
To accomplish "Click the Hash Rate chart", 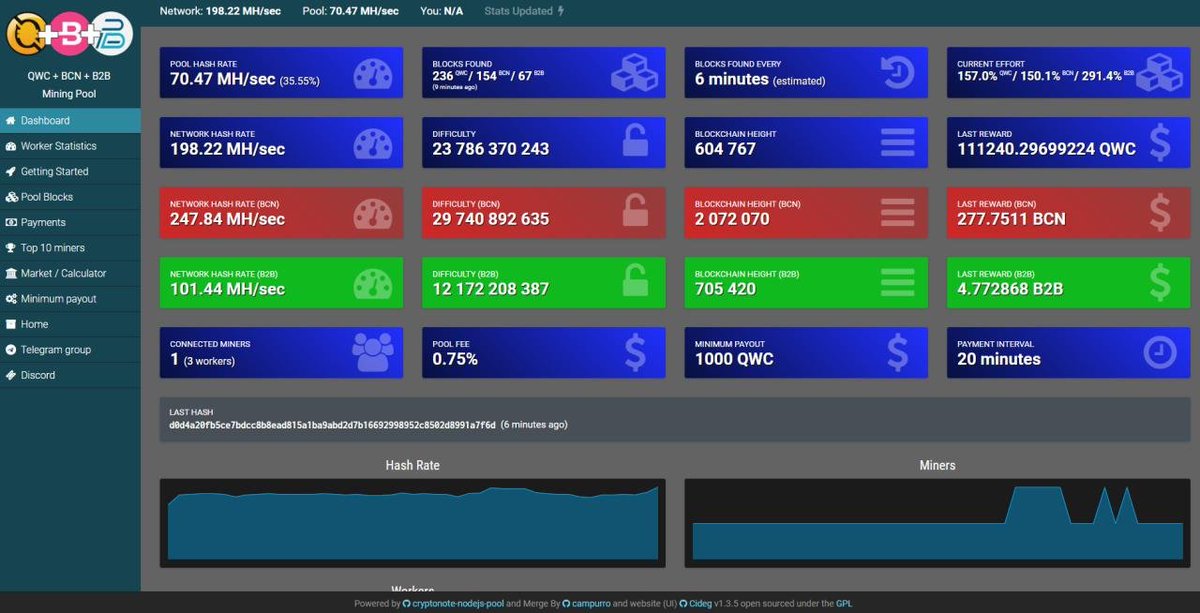I will pos(412,524).
